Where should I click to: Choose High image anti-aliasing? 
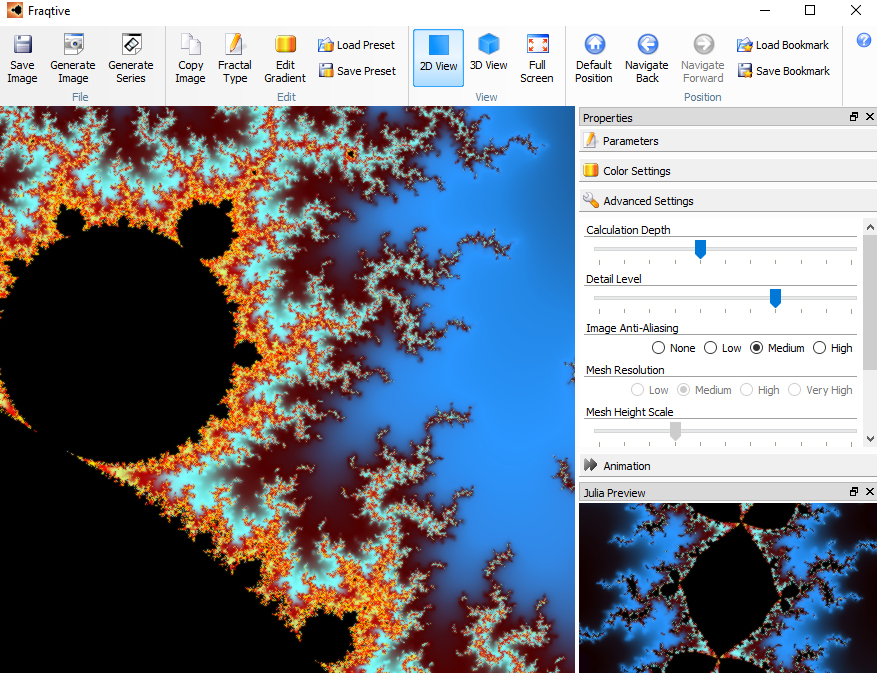pyautogui.click(x=820, y=348)
